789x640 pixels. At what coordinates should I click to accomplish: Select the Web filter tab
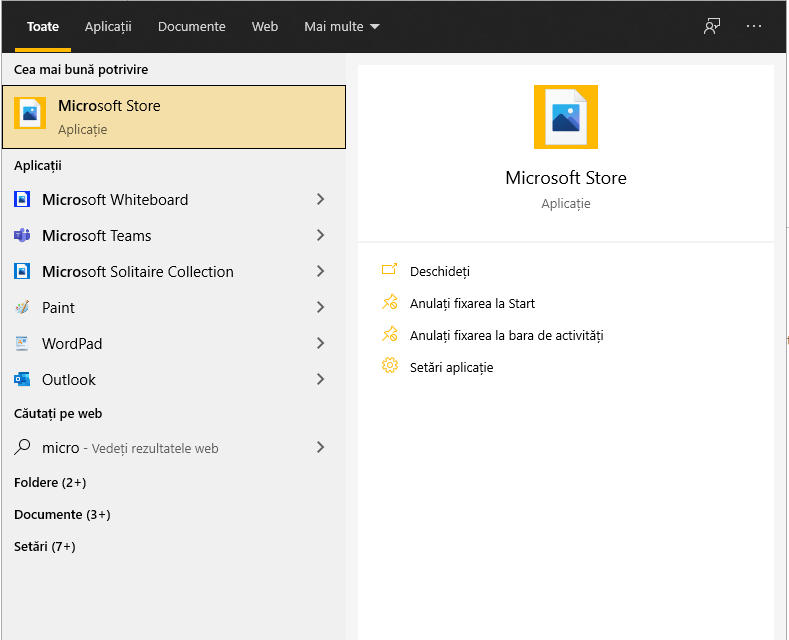pos(265,27)
